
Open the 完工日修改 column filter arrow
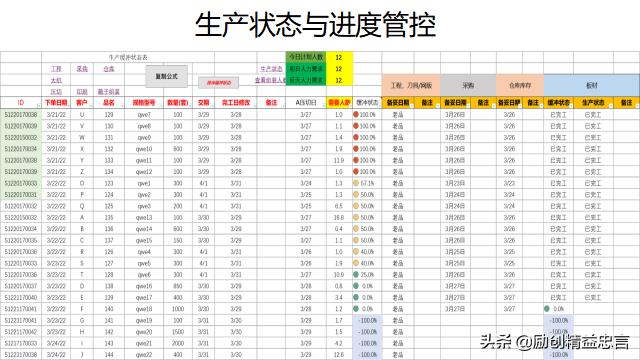click(x=254, y=106)
